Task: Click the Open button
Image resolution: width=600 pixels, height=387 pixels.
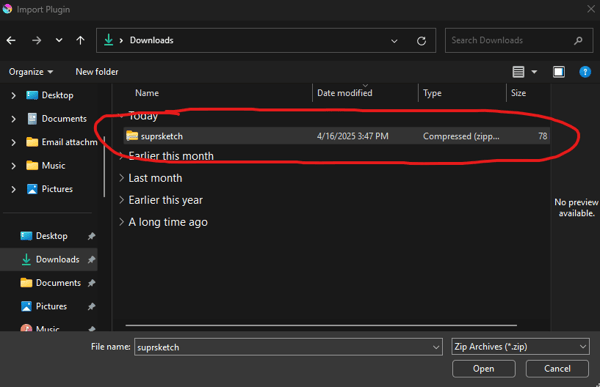Action: pyautogui.click(x=484, y=369)
